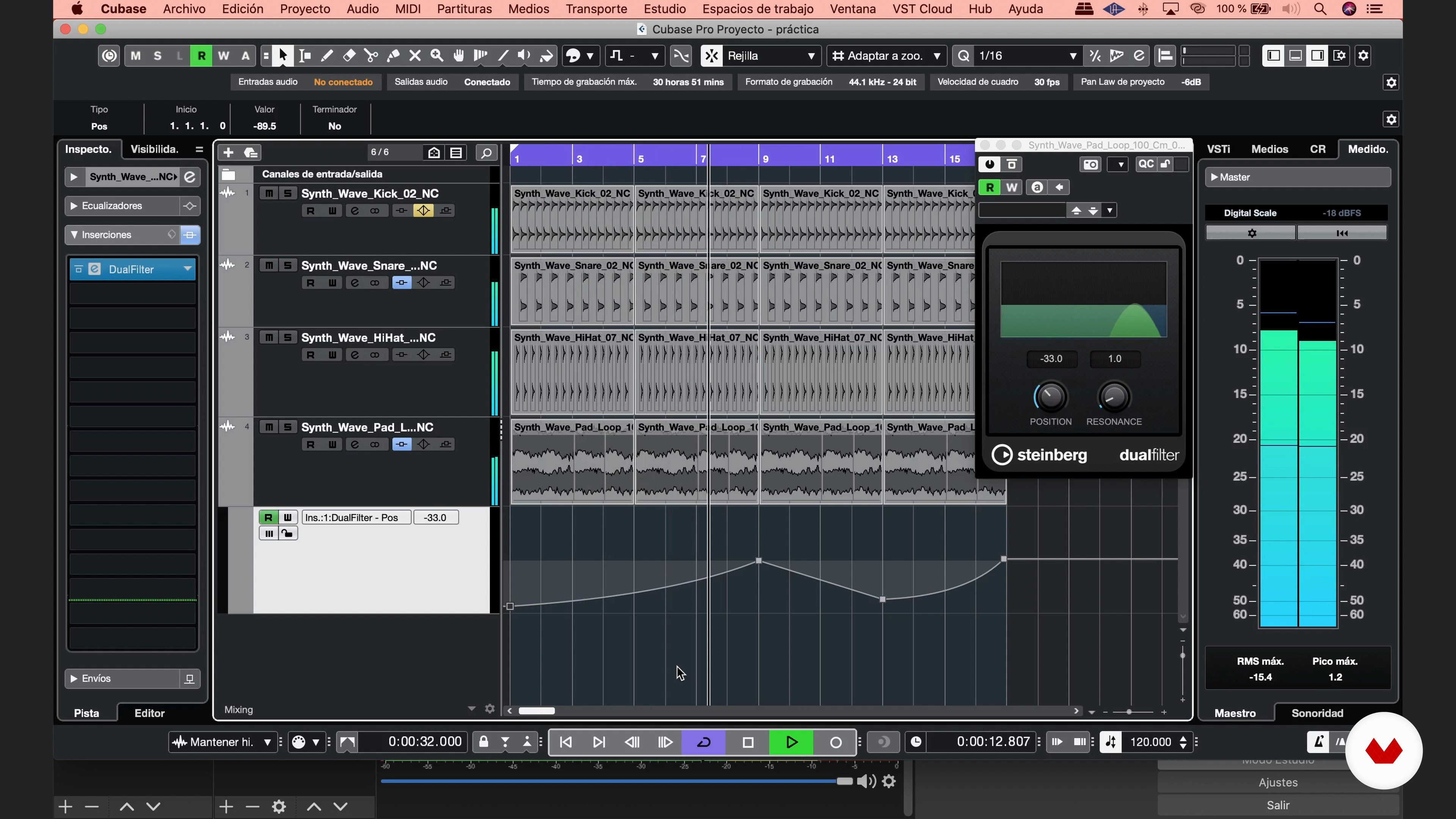The height and width of the screenshot is (819, 1456).
Task: Toggle the metronome click button
Action: click(1318, 742)
